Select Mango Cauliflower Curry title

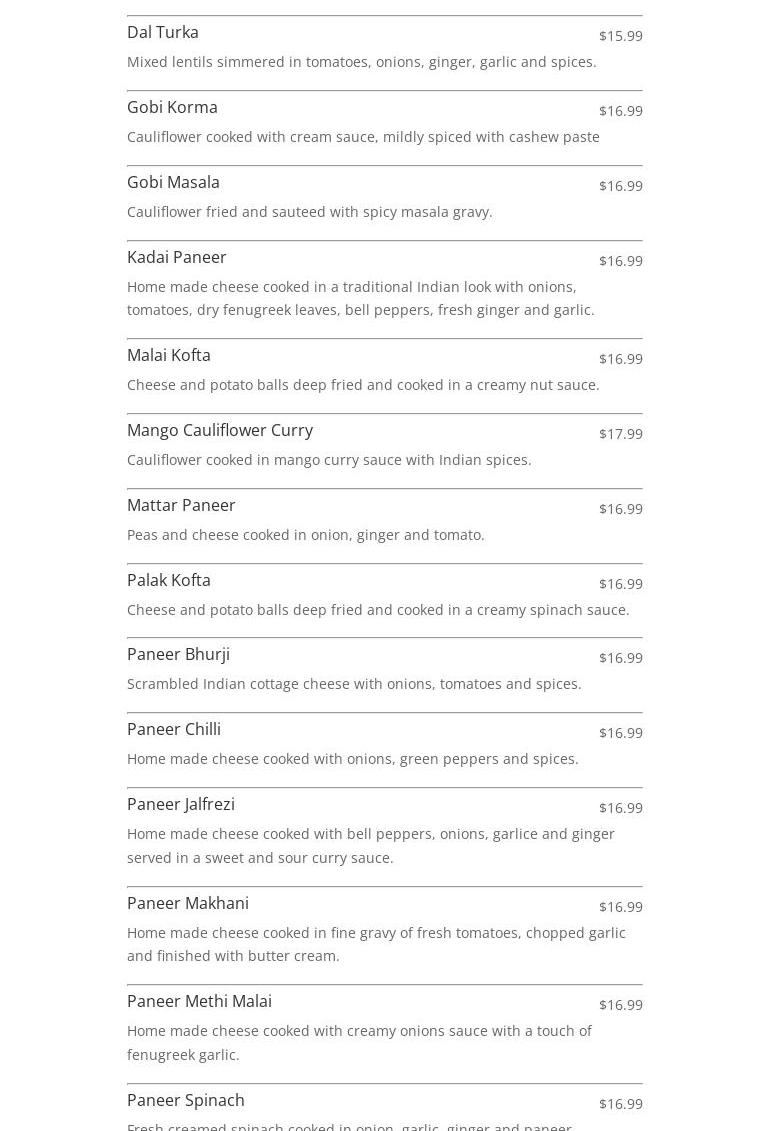pos(220,431)
